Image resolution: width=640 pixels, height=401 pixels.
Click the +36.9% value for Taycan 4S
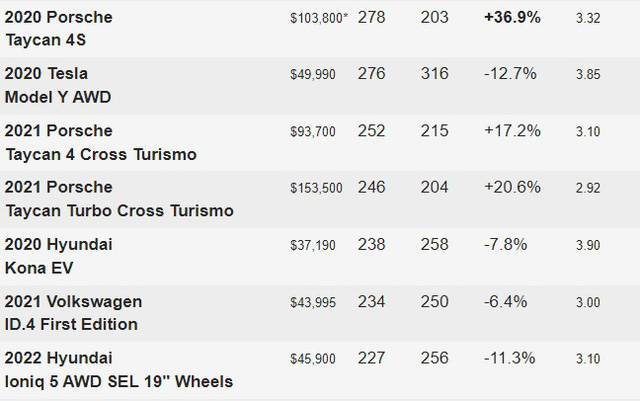[x=512, y=18]
